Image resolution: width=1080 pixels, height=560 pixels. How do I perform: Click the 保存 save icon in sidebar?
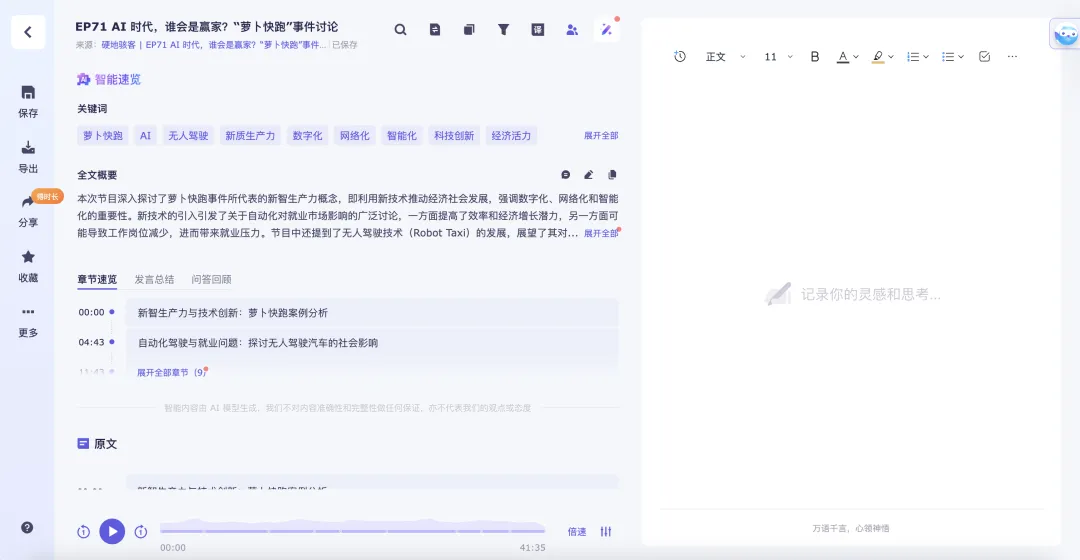coord(28,92)
